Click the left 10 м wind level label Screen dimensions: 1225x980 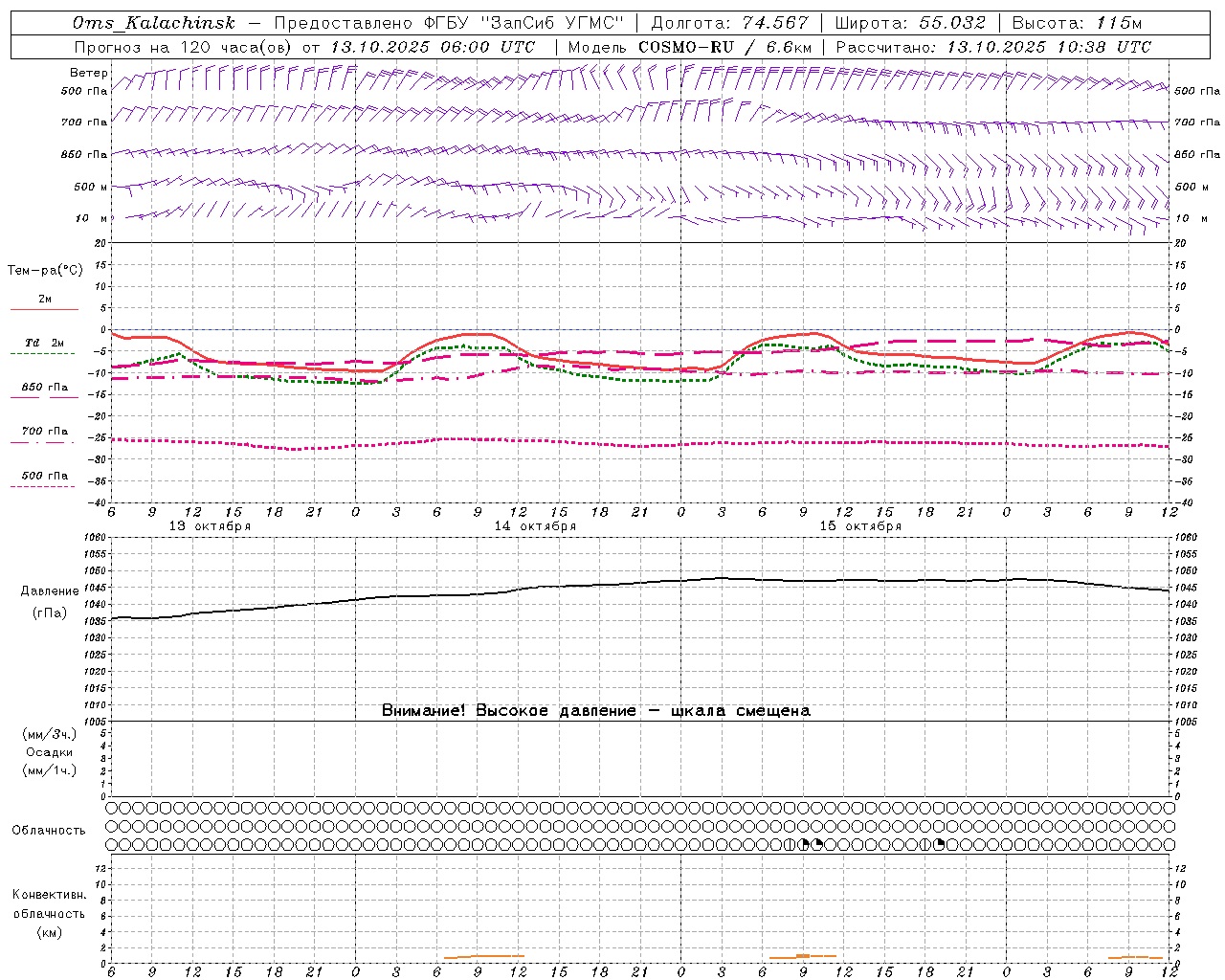point(91,218)
